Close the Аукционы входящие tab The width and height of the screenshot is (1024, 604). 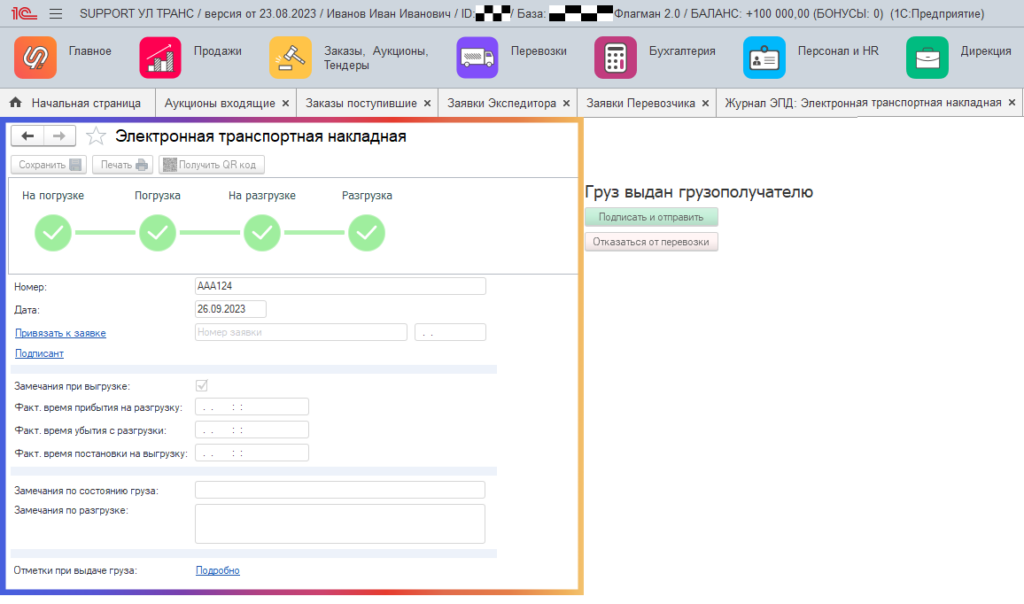(x=285, y=103)
